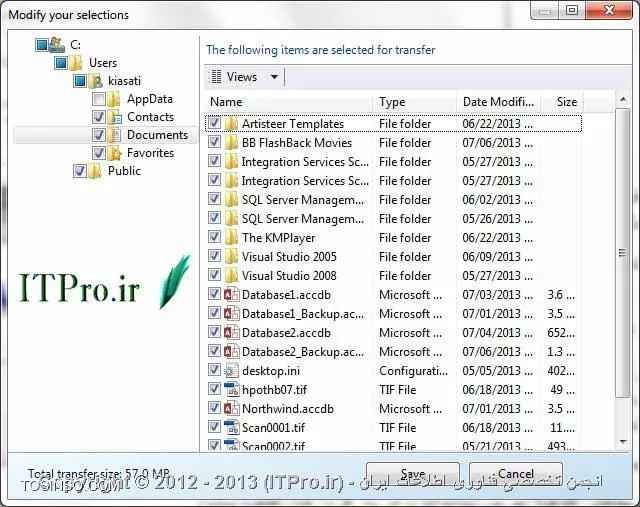Select the Documents tree item label
The image size is (640, 507).
coord(158,135)
